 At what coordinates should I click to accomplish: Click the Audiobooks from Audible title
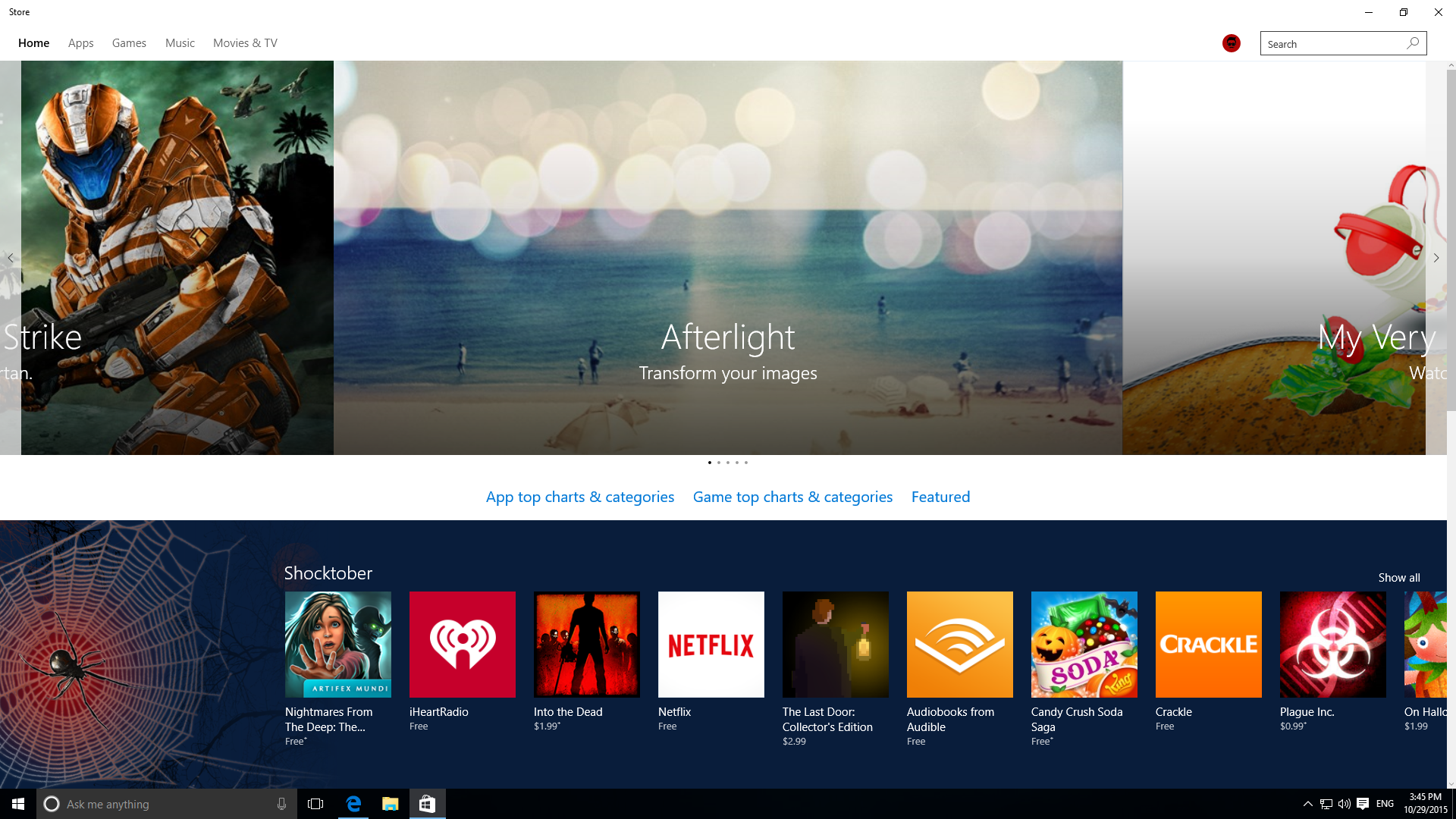tap(951, 720)
